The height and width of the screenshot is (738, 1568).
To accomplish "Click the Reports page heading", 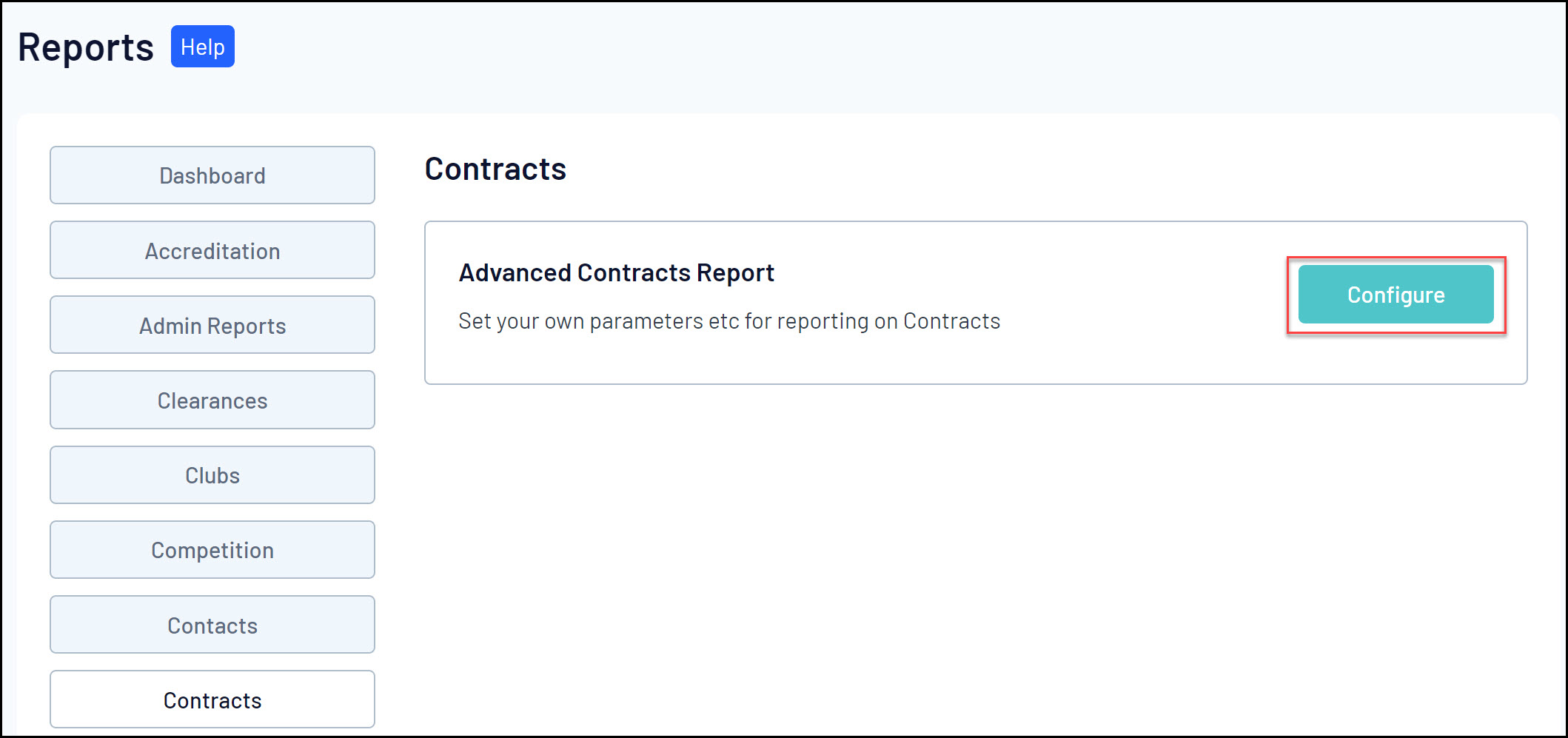I will pyautogui.click(x=86, y=47).
